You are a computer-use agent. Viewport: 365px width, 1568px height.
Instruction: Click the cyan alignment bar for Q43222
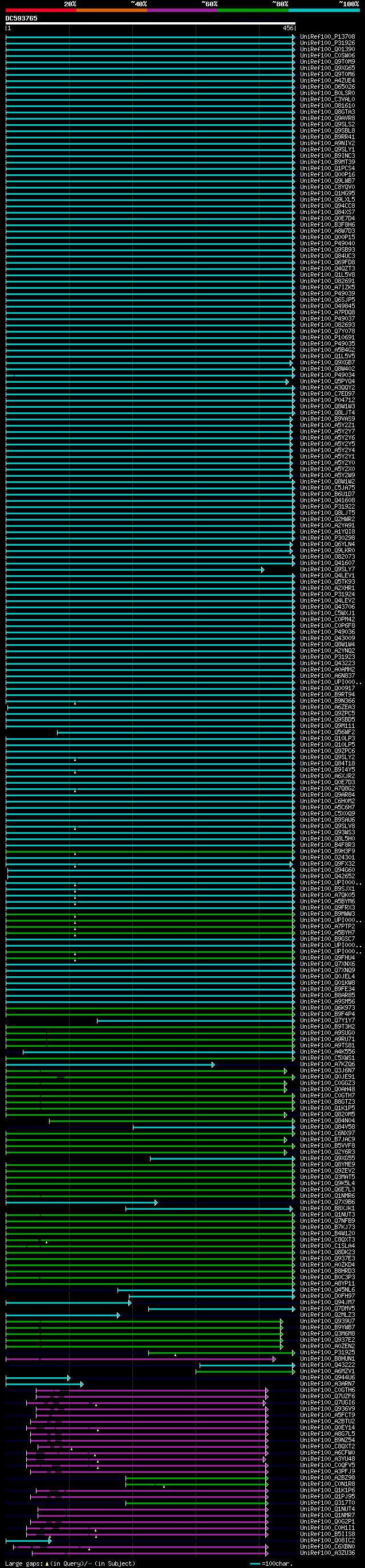pyautogui.click(x=247, y=1365)
